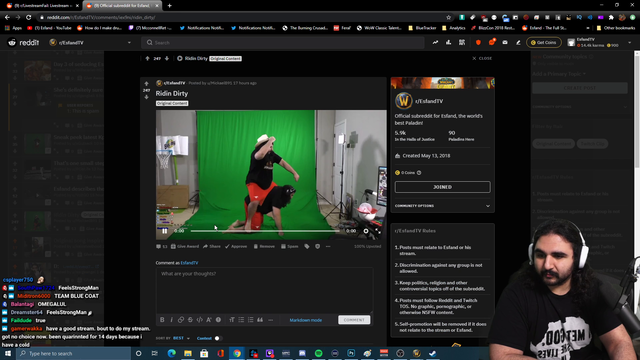The image size is (640, 360).
Task: Click the reddit logo home
Action: point(24,42)
